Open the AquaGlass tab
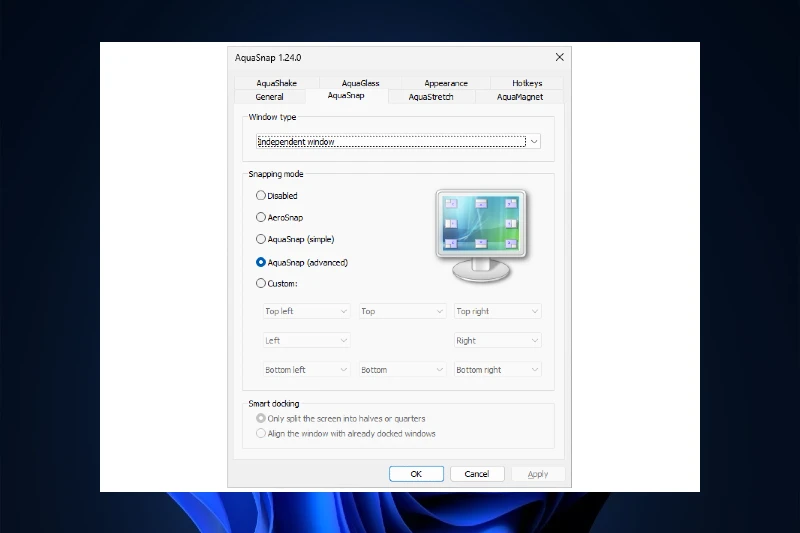The height and width of the screenshot is (533, 800). click(360, 83)
